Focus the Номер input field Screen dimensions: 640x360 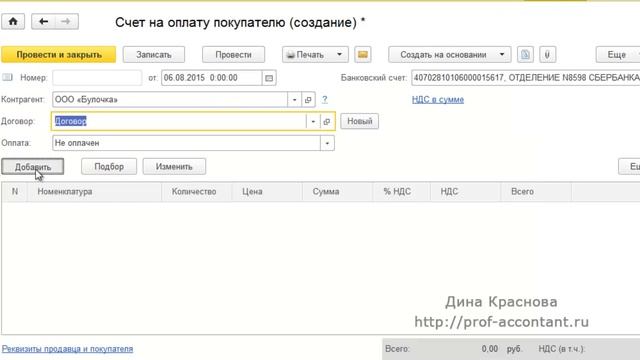97,78
